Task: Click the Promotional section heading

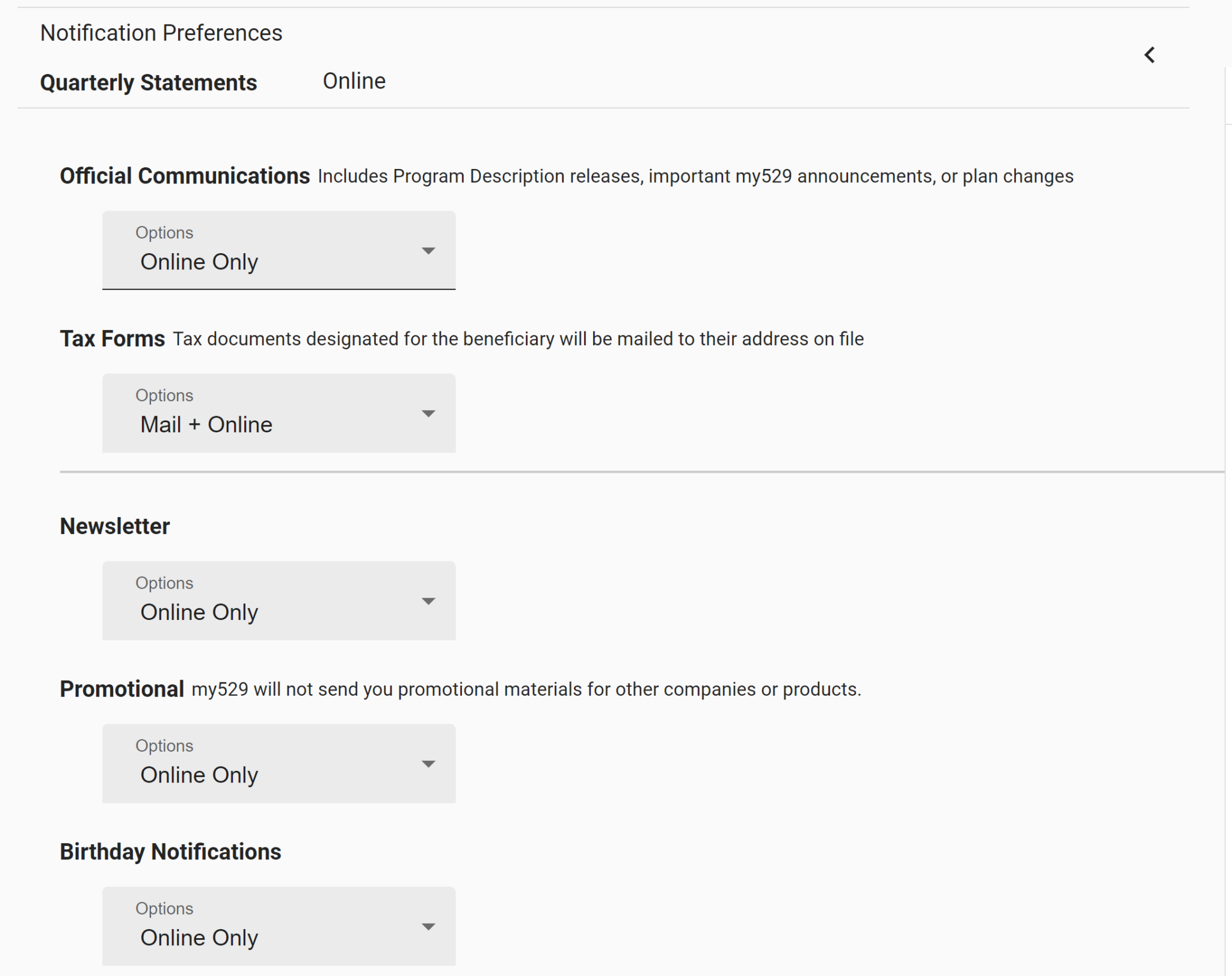Action: [122, 689]
